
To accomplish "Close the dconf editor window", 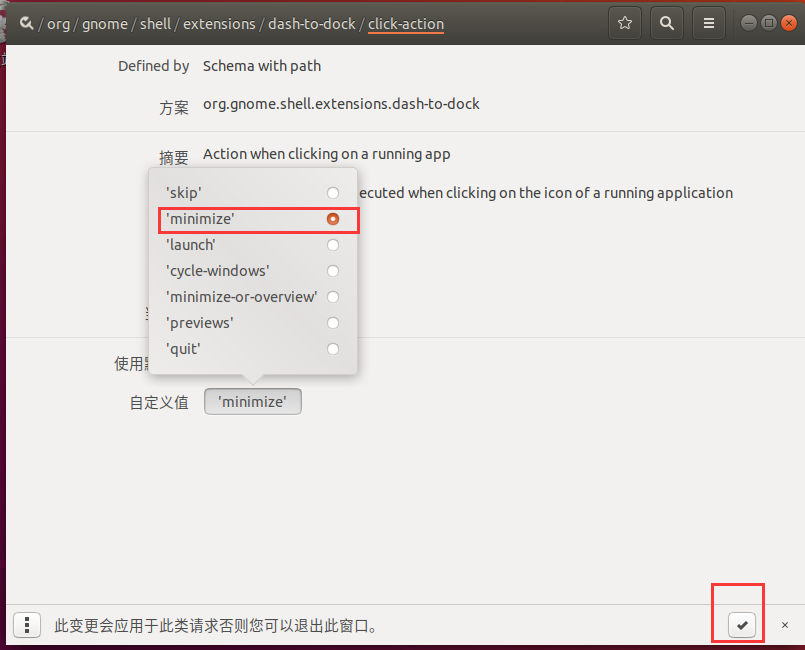I will pos(789,23).
